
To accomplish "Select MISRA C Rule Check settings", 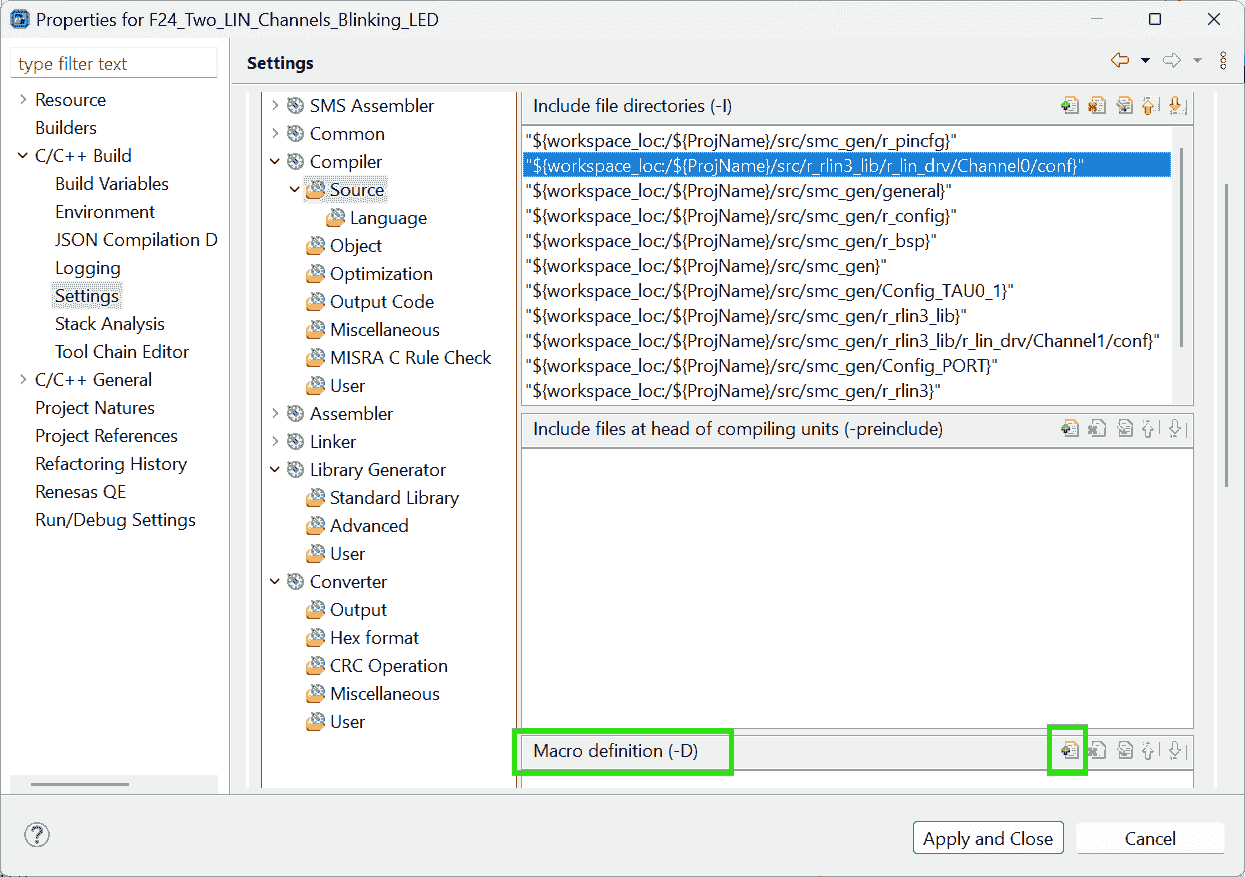I will (x=410, y=358).
